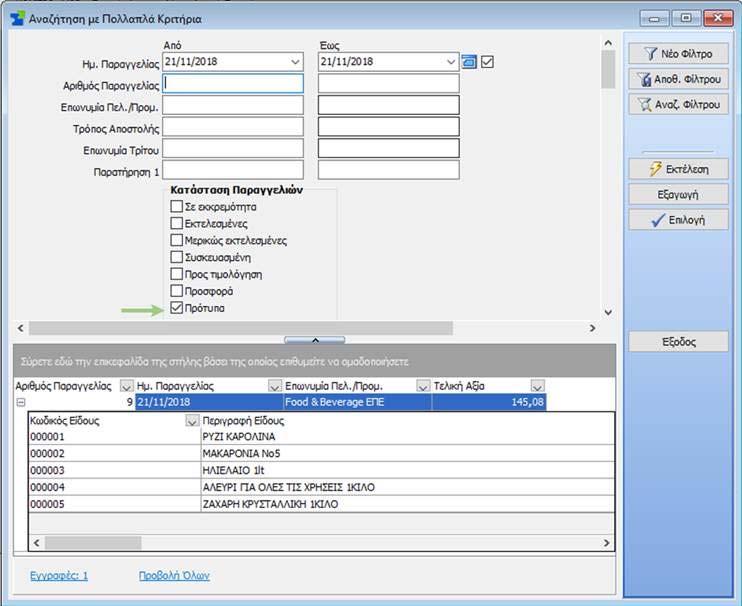Click criteria panel vertical scrollbar thumb

click(x=608, y=70)
